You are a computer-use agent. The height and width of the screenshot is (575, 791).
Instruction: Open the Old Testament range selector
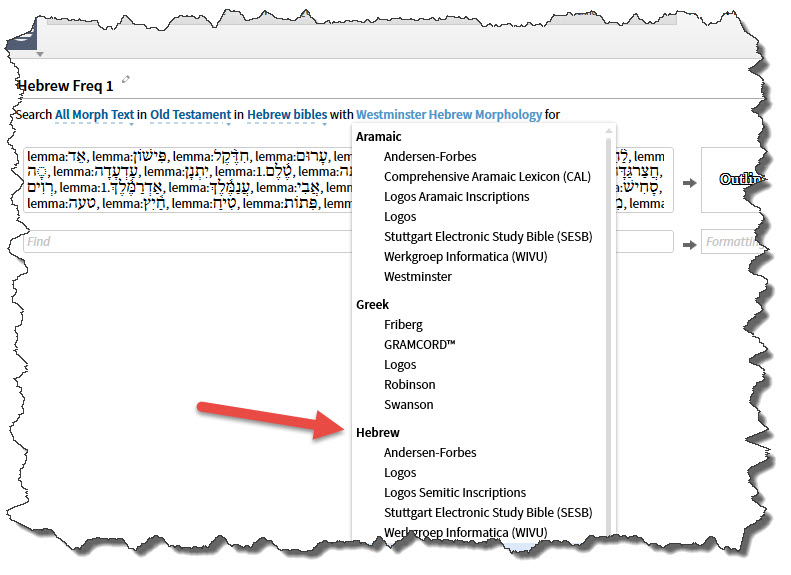(x=190, y=115)
